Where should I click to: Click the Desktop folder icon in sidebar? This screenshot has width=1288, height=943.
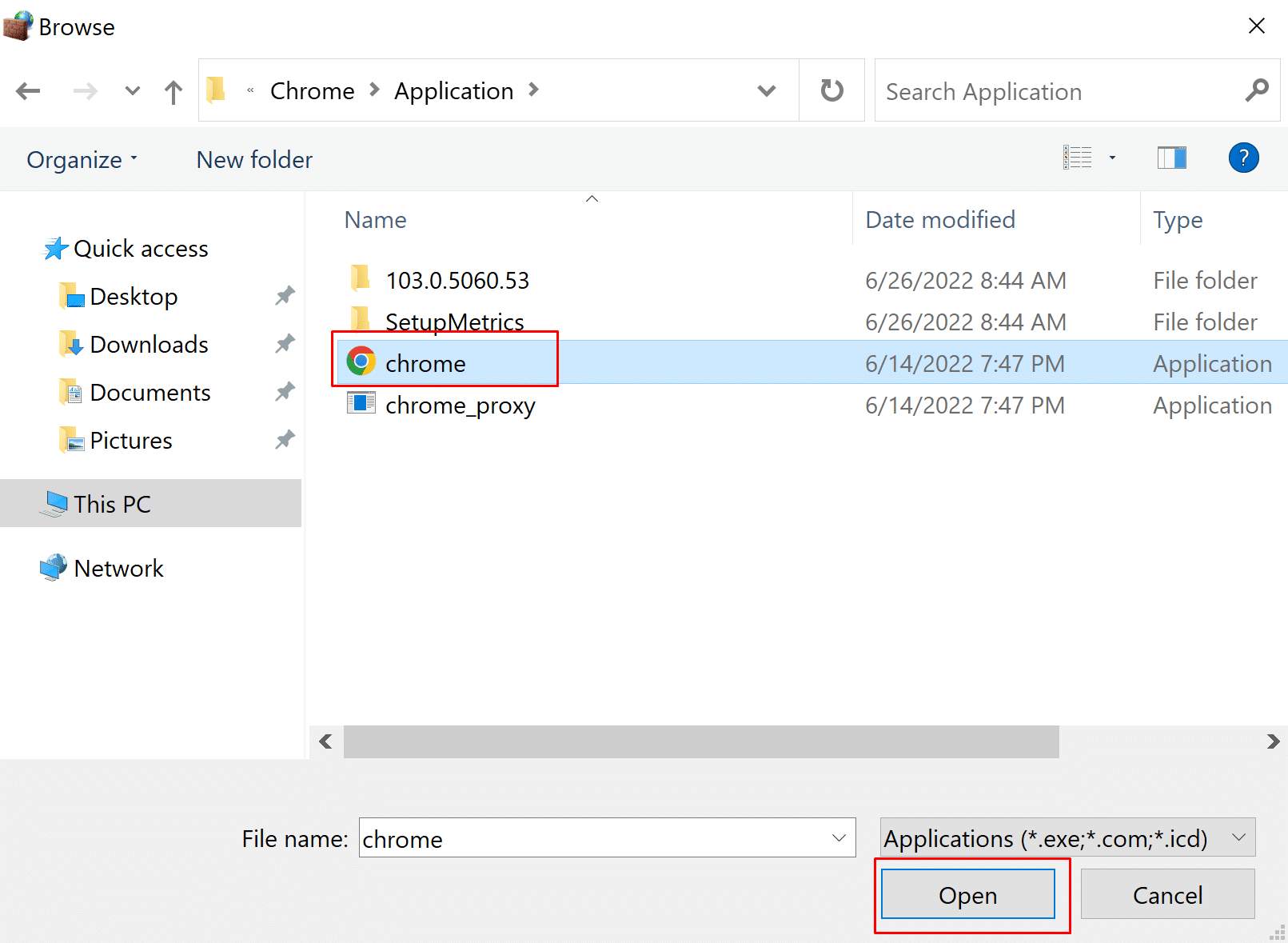(x=72, y=296)
